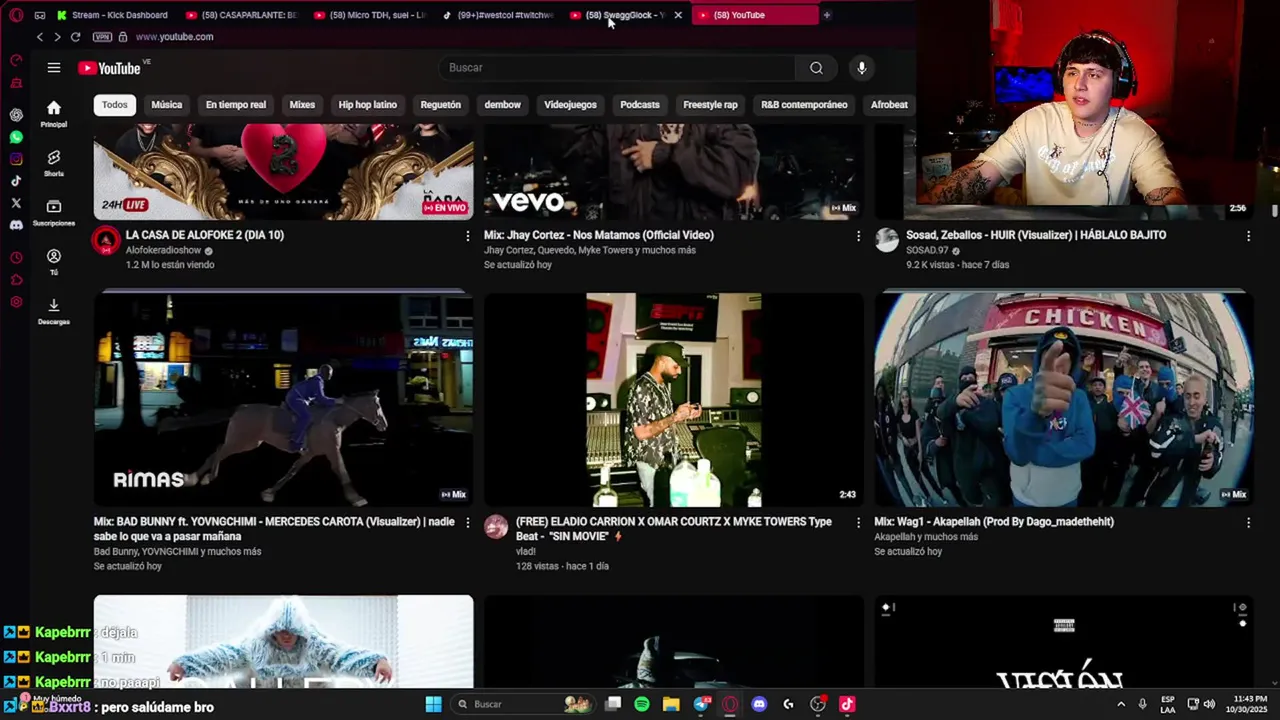Screen dimensions: 1280x720
Task: Open the Opera main menu logo
Action: [16, 15]
